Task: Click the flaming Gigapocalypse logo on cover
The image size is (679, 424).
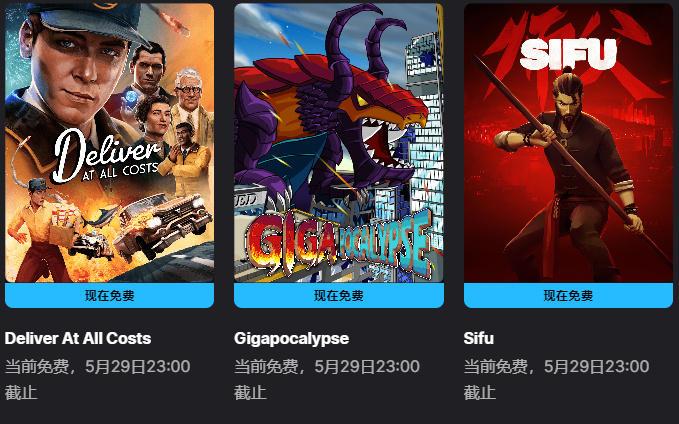Action: [339, 243]
